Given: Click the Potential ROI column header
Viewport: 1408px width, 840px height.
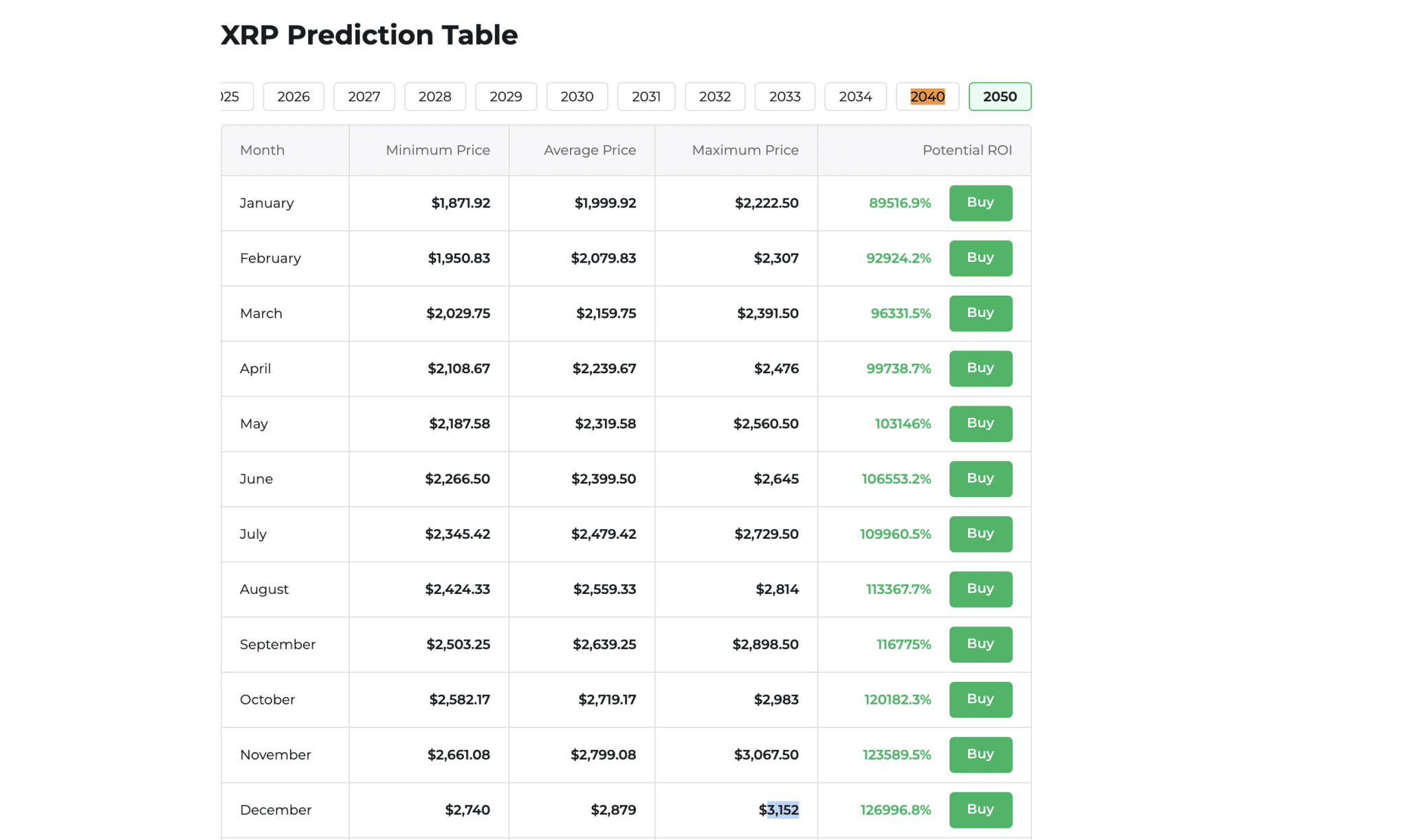Looking at the screenshot, I should click(x=967, y=150).
